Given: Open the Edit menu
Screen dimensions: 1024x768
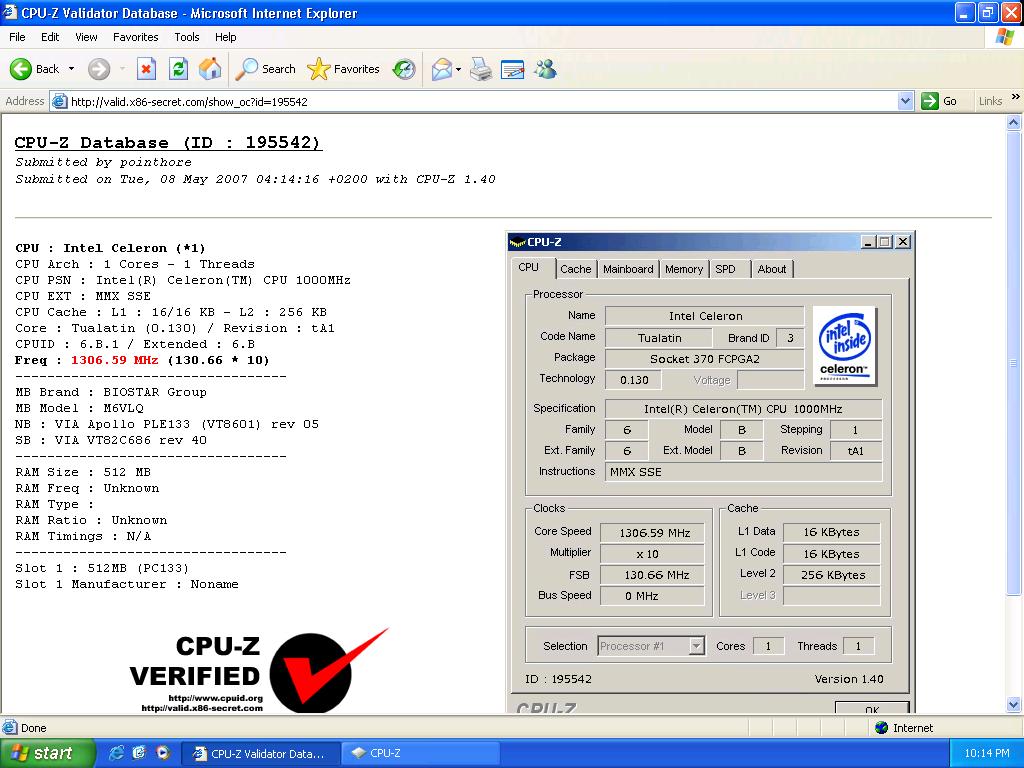Looking at the screenshot, I should 50,37.
